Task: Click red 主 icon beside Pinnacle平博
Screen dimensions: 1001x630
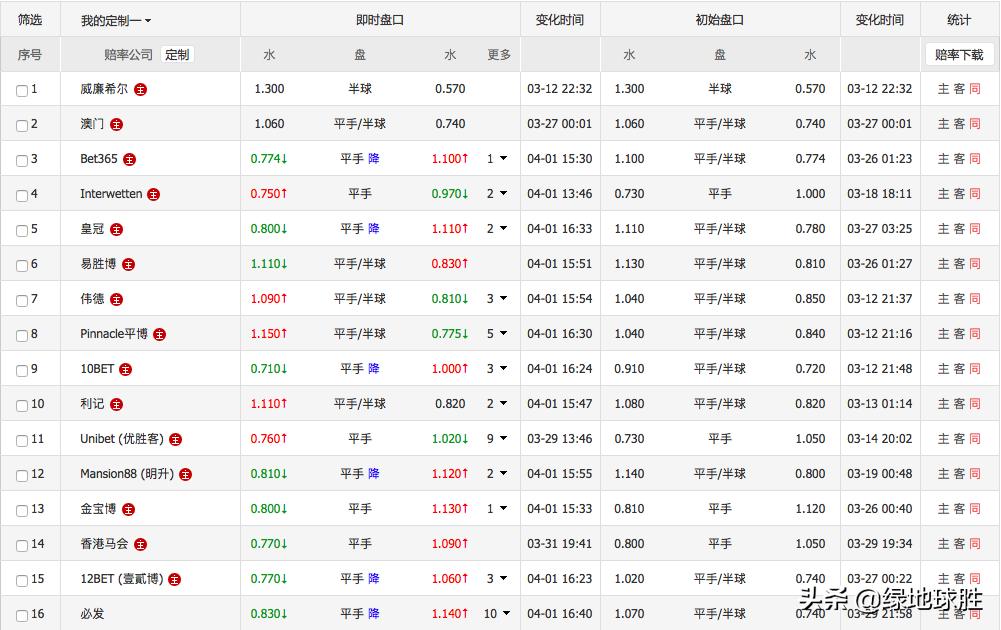Action: [160, 334]
